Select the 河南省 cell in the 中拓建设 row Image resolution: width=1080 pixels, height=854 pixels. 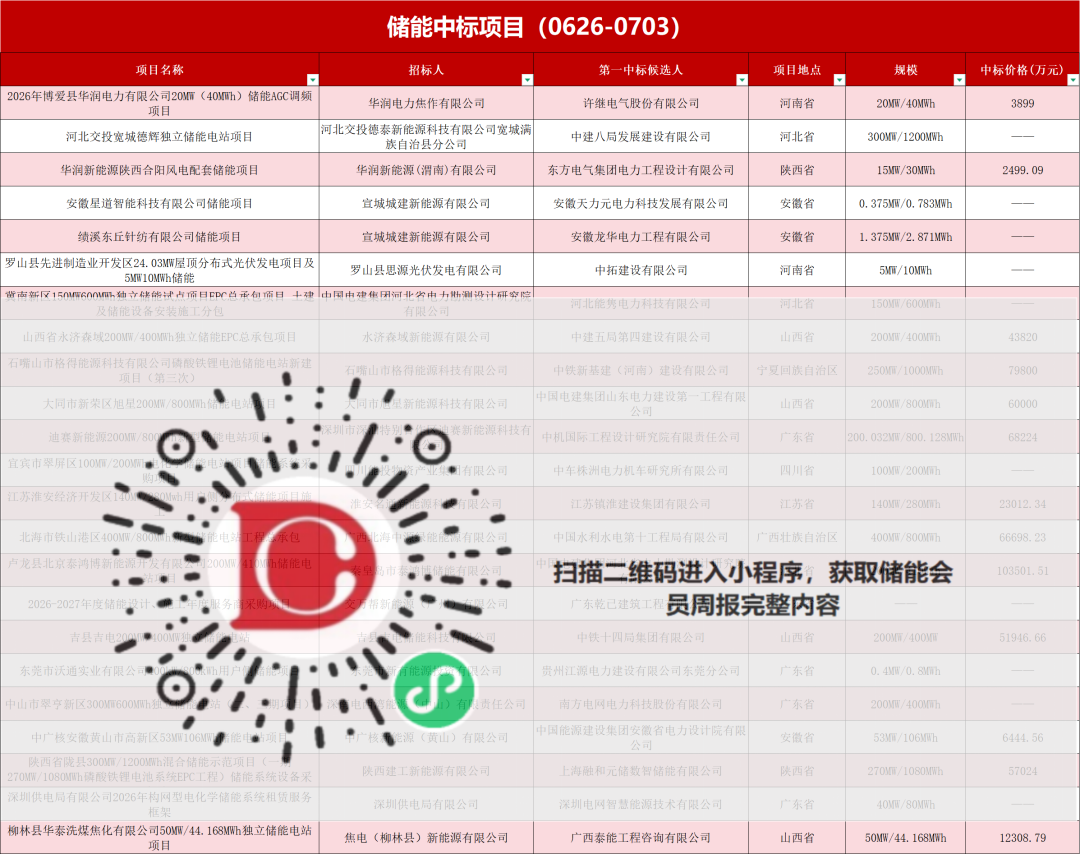coord(797,270)
